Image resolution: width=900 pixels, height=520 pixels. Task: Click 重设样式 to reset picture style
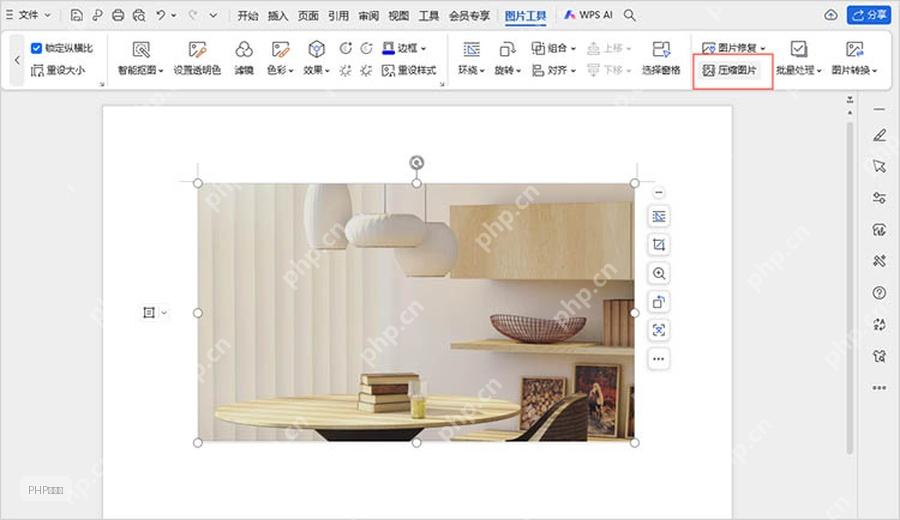tap(409, 71)
